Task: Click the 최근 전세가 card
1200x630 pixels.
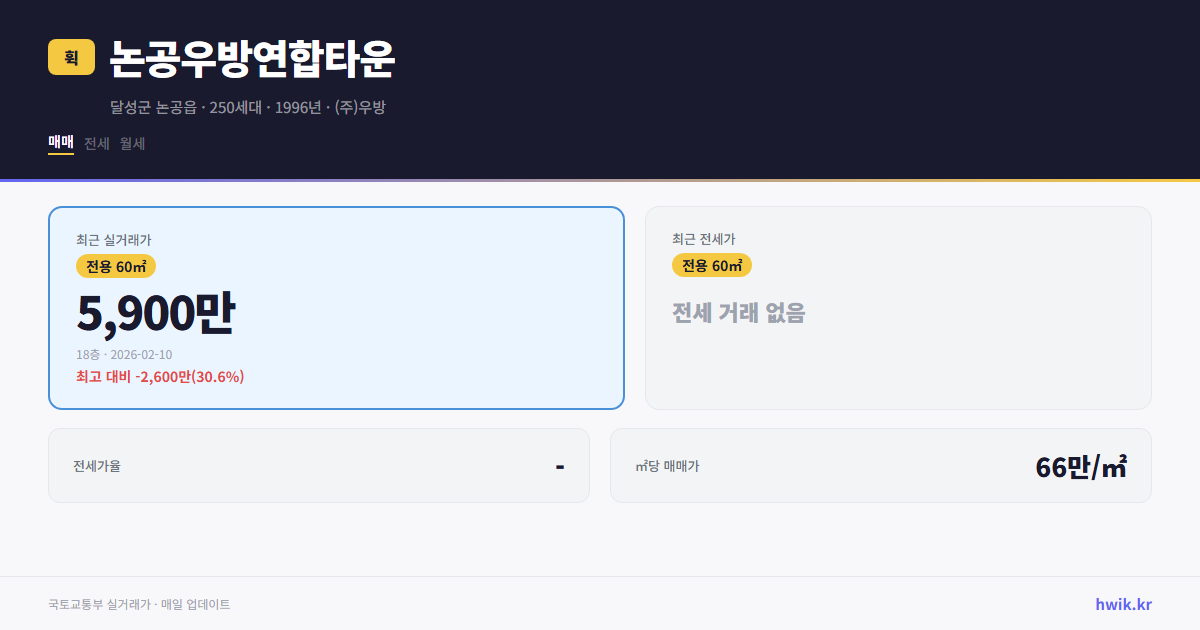Action: pos(898,307)
